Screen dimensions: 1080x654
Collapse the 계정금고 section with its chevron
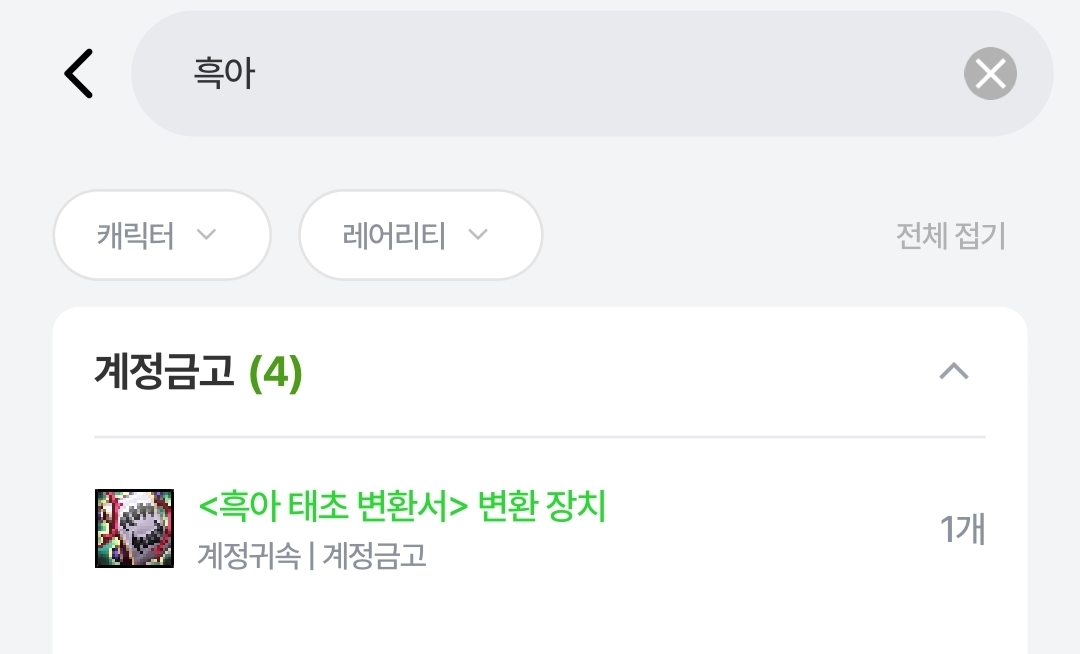pyautogui.click(x=954, y=372)
